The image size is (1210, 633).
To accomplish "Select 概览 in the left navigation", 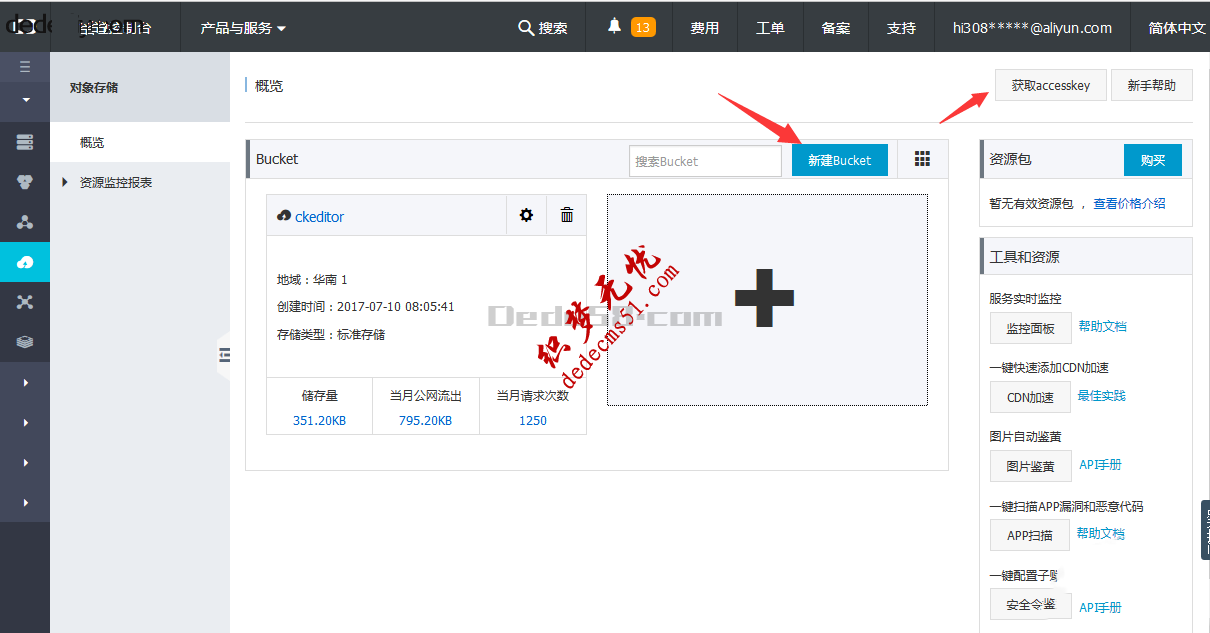I will [x=92, y=142].
